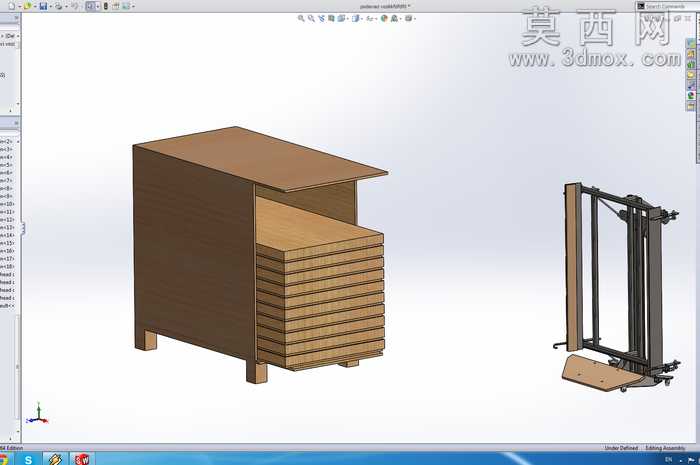Click yellow pencil app in taskbar
The height and width of the screenshot is (465, 700).
coord(55,459)
